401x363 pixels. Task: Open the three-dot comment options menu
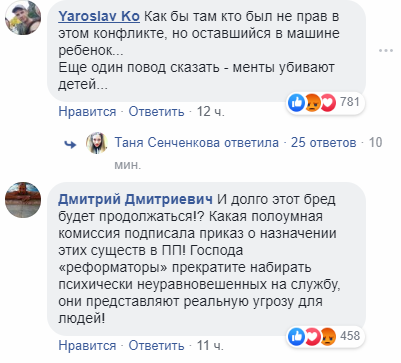[x=386, y=51]
